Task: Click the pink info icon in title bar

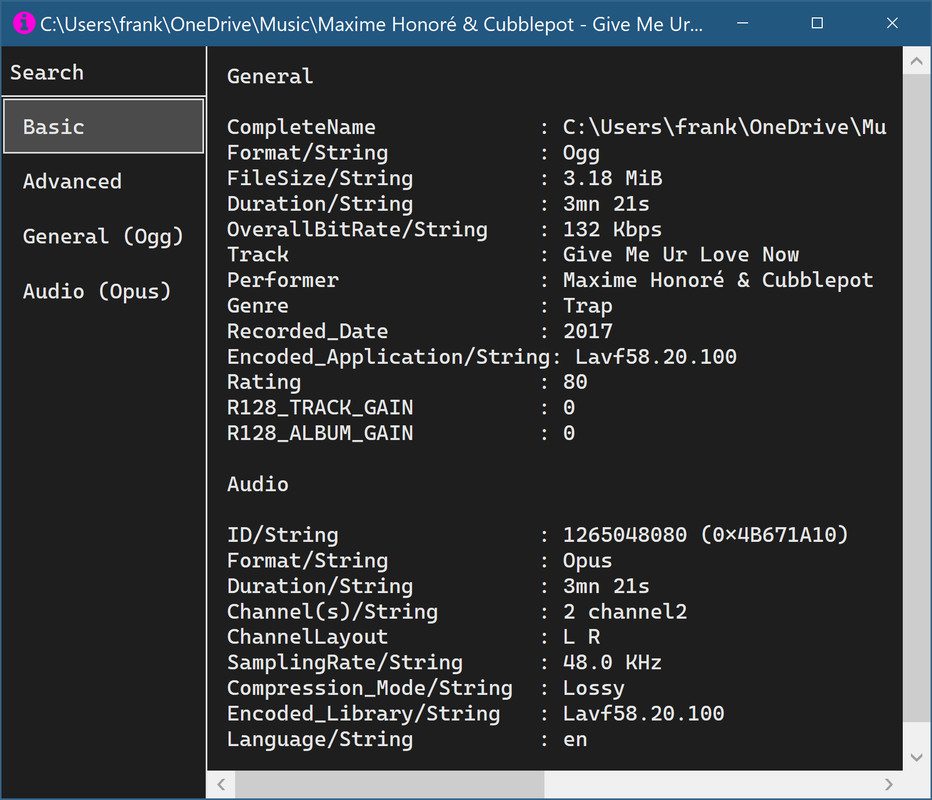Action: tap(24, 23)
